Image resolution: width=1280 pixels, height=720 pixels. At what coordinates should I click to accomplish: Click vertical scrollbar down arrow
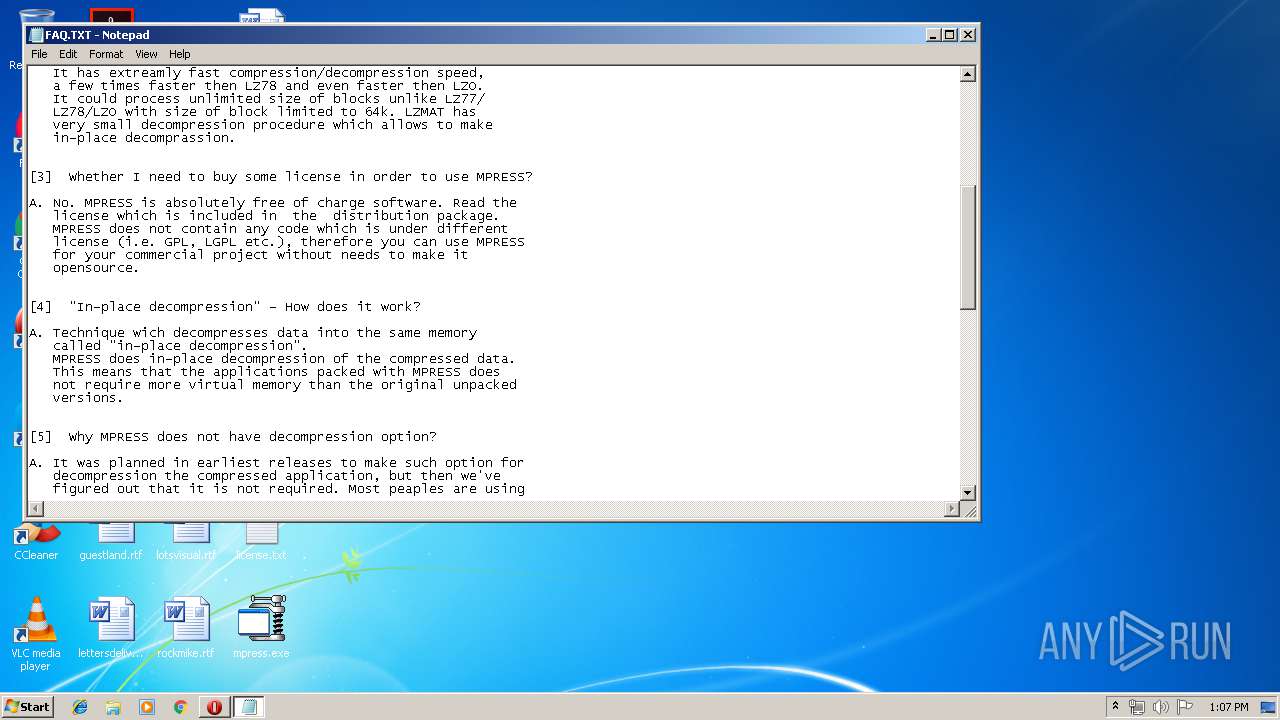pyautogui.click(x=967, y=492)
